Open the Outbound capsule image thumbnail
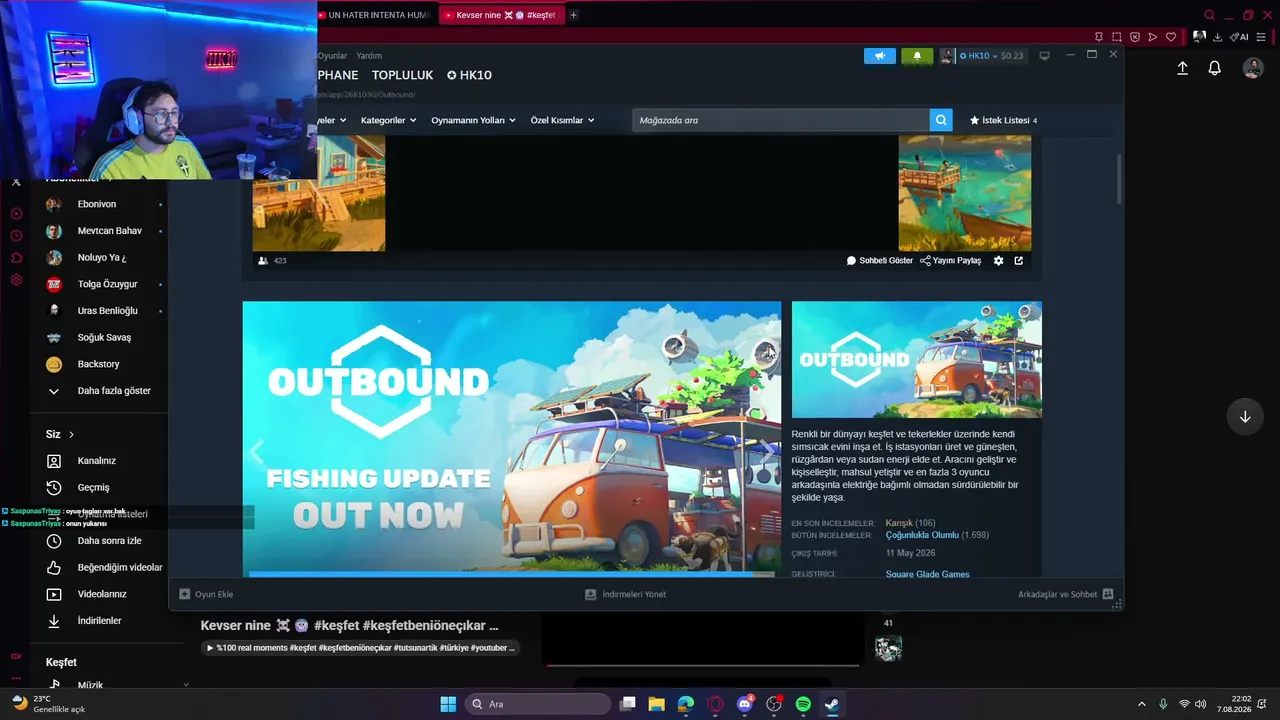This screenshot has height=720, width=1280. pos(917,359)
